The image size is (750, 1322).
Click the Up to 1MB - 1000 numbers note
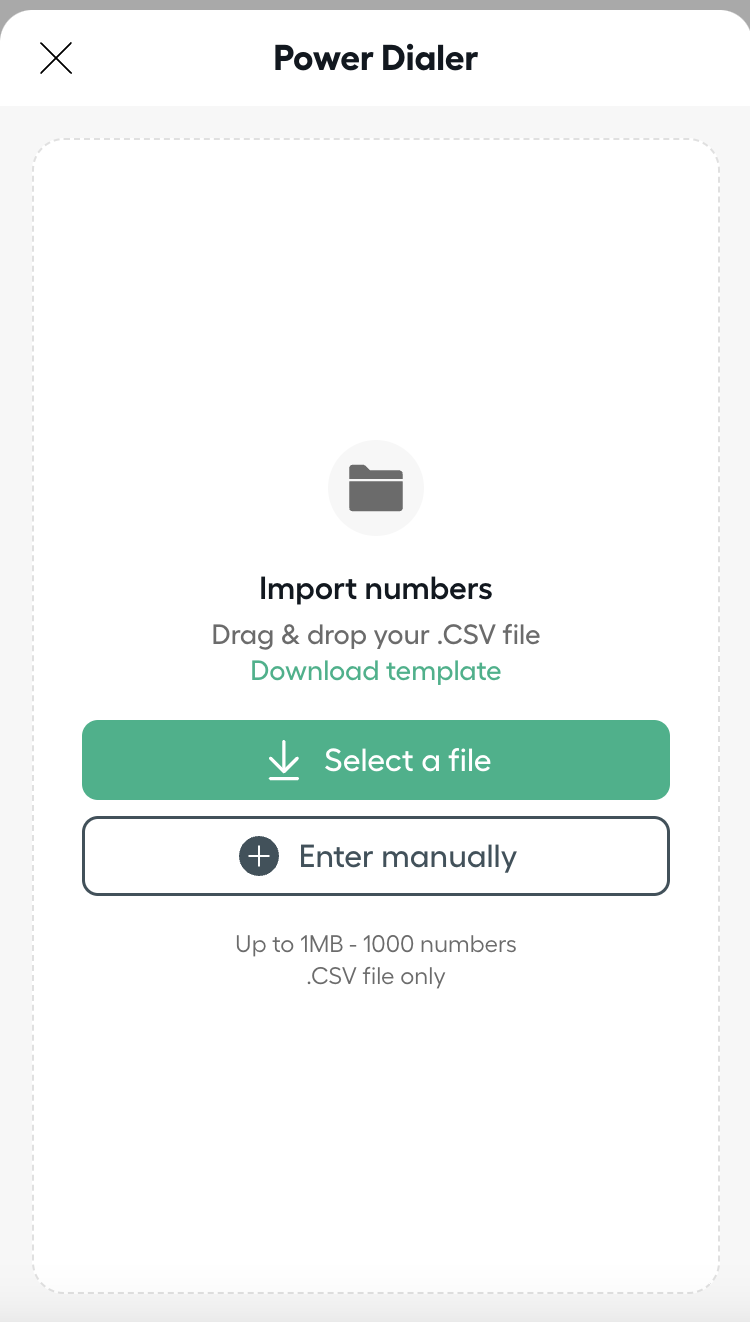coord(376,943)
